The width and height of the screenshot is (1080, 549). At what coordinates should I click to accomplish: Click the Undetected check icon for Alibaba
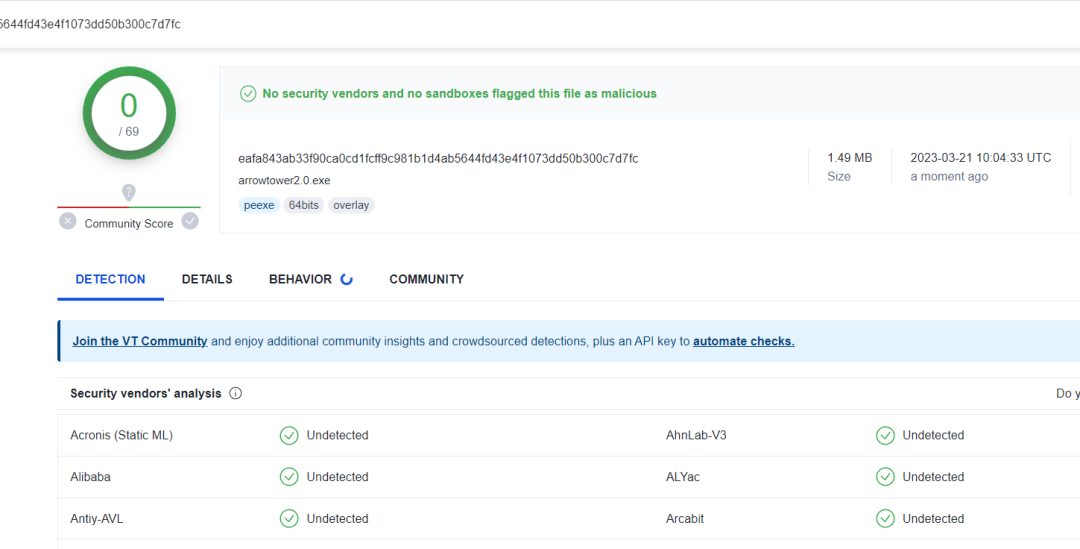pyautogui.click(x=289, y=477)
